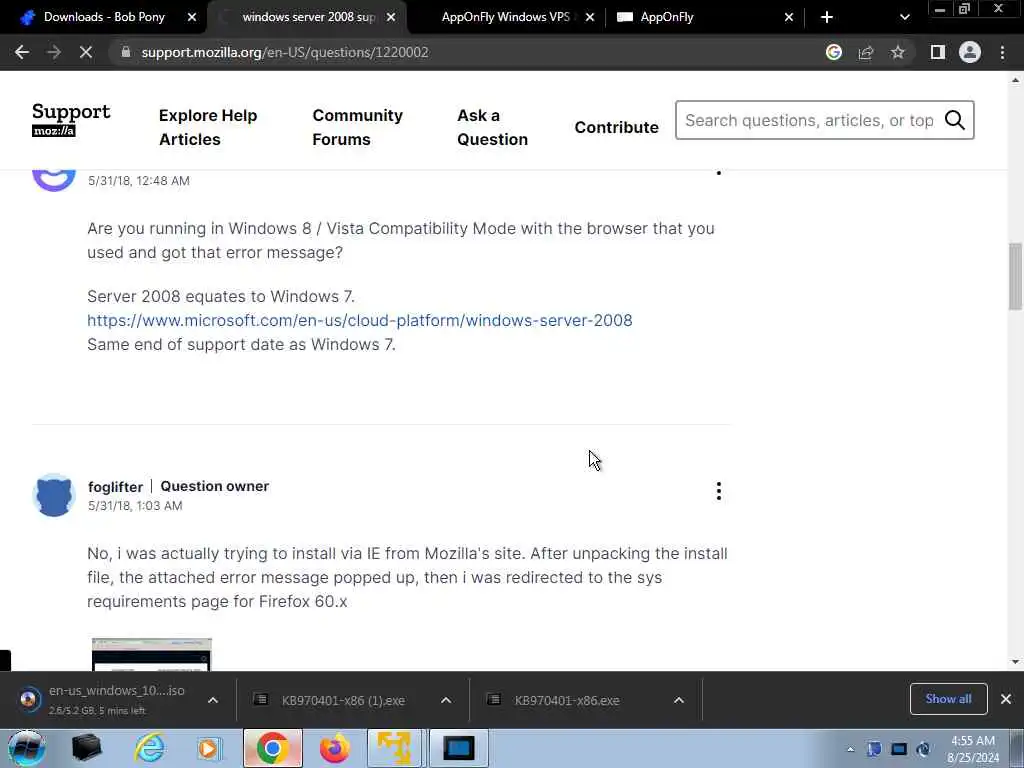
Task: Expand options for KB970401-x86 (1).exe
Action: 446,700
